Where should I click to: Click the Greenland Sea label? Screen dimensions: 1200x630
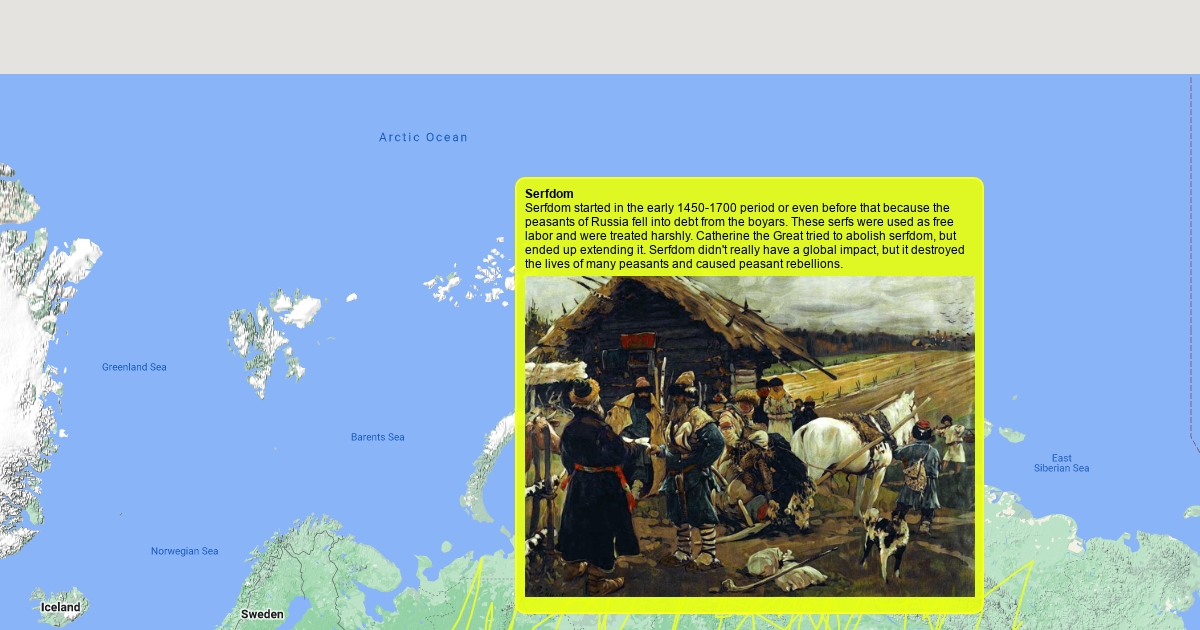click(x=134, y=367)
